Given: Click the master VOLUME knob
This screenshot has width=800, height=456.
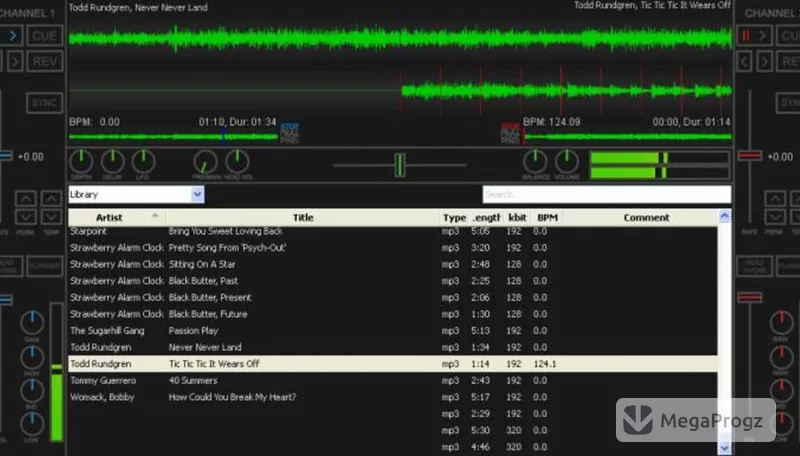Looking at the screenshot, I should click(566, 162).
